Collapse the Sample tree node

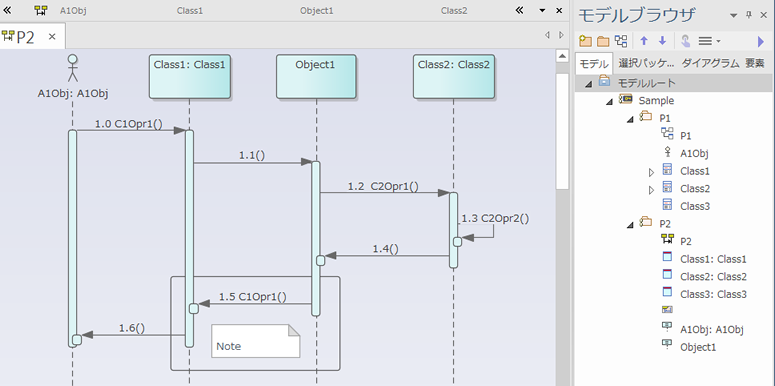(609, 102)
